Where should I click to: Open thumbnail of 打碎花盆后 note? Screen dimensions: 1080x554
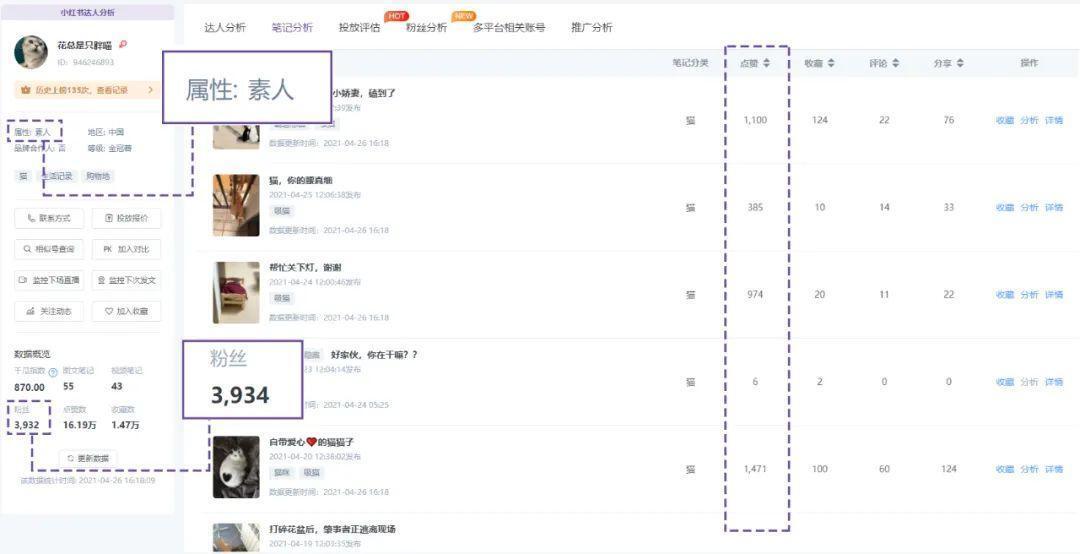click(236, 537)
